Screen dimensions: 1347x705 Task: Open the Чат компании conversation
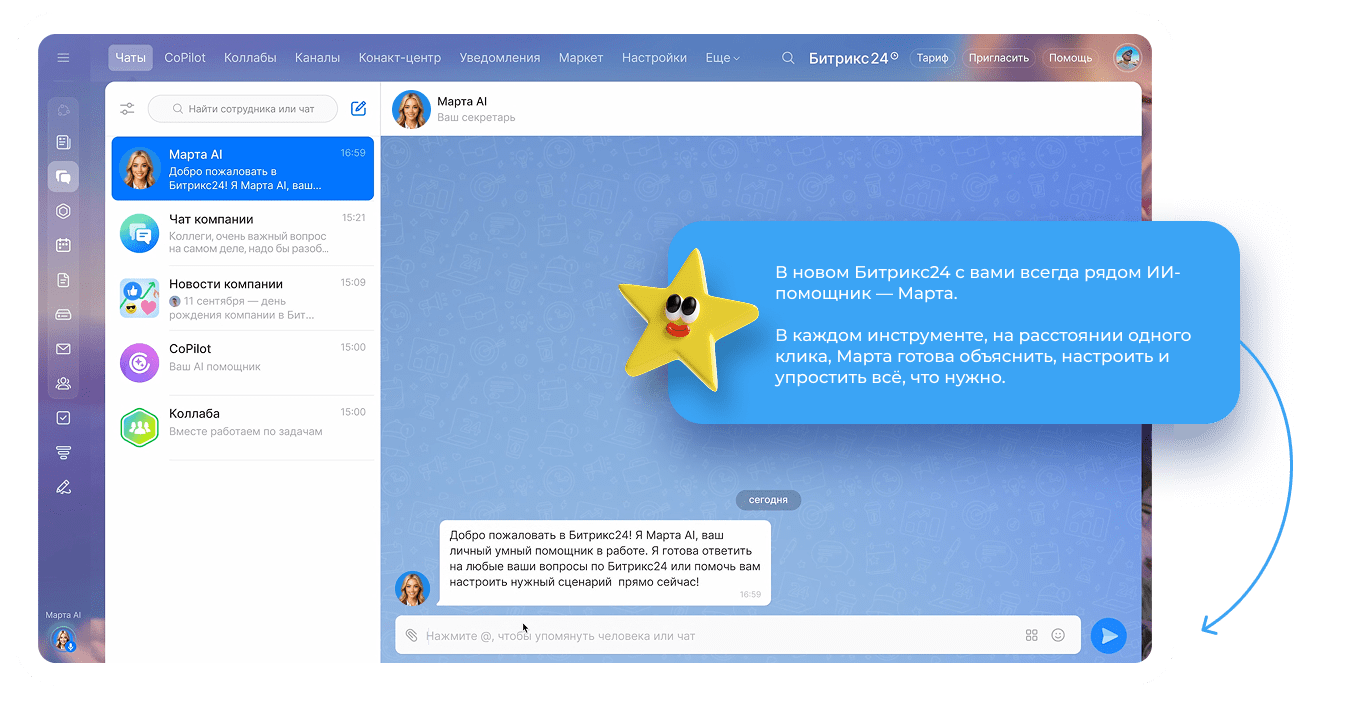[242, 233]
